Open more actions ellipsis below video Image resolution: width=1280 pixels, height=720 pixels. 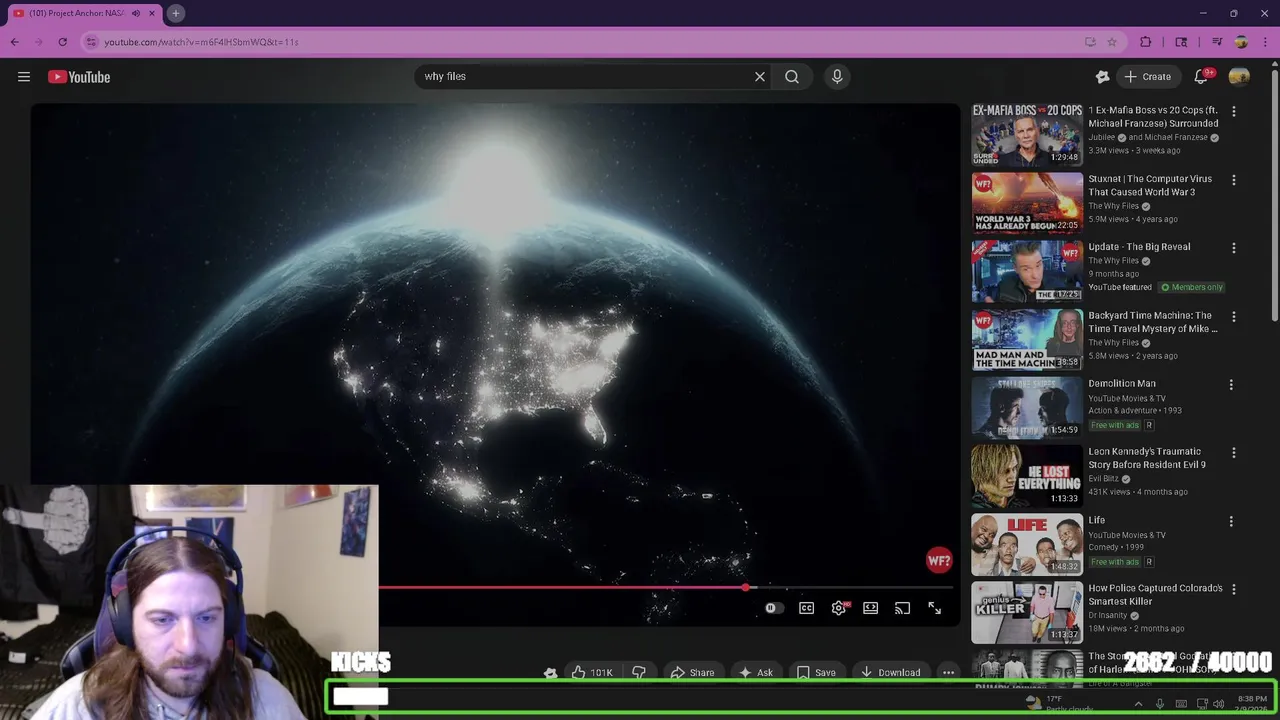[949, 673]
